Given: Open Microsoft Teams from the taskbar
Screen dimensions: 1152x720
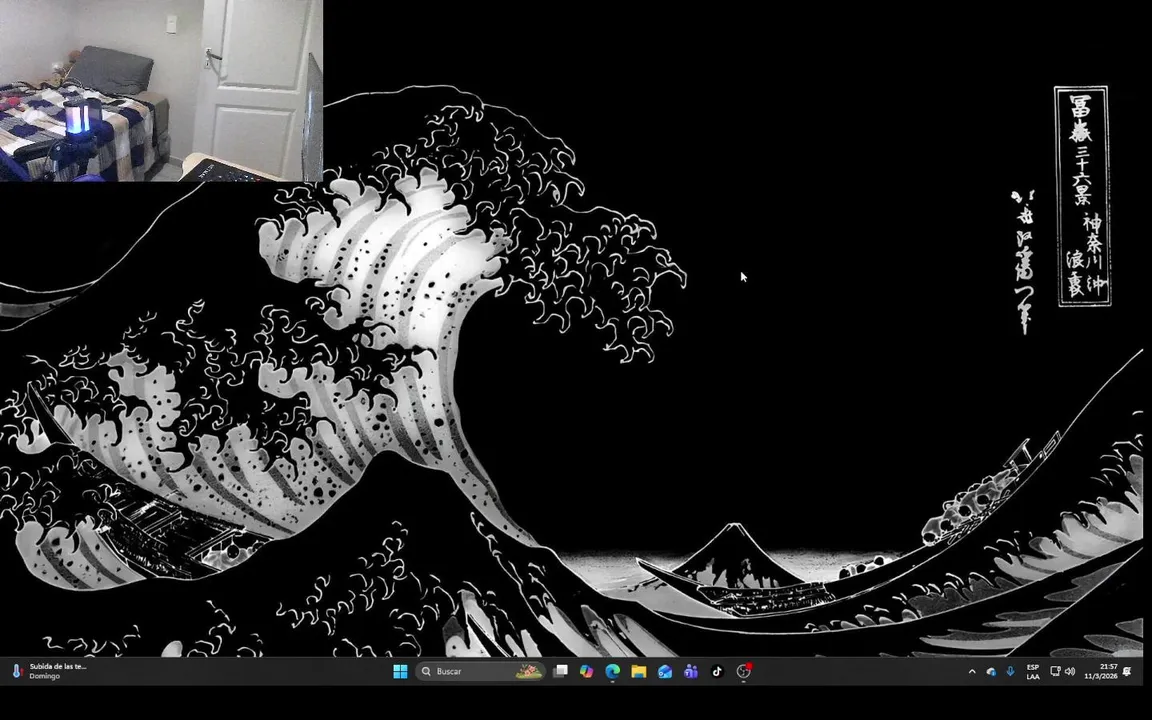Looking at the screenshot, I should (691, 672).
